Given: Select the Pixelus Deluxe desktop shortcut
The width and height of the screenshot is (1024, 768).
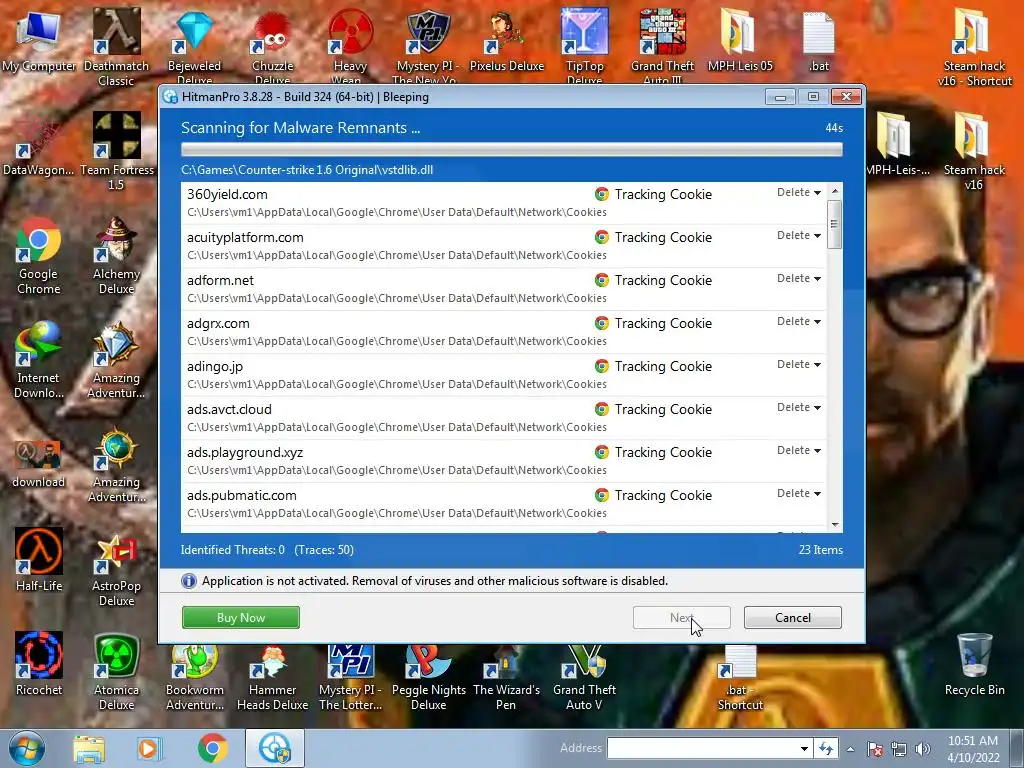Looking at the screenshot, I should pos(507,42).
